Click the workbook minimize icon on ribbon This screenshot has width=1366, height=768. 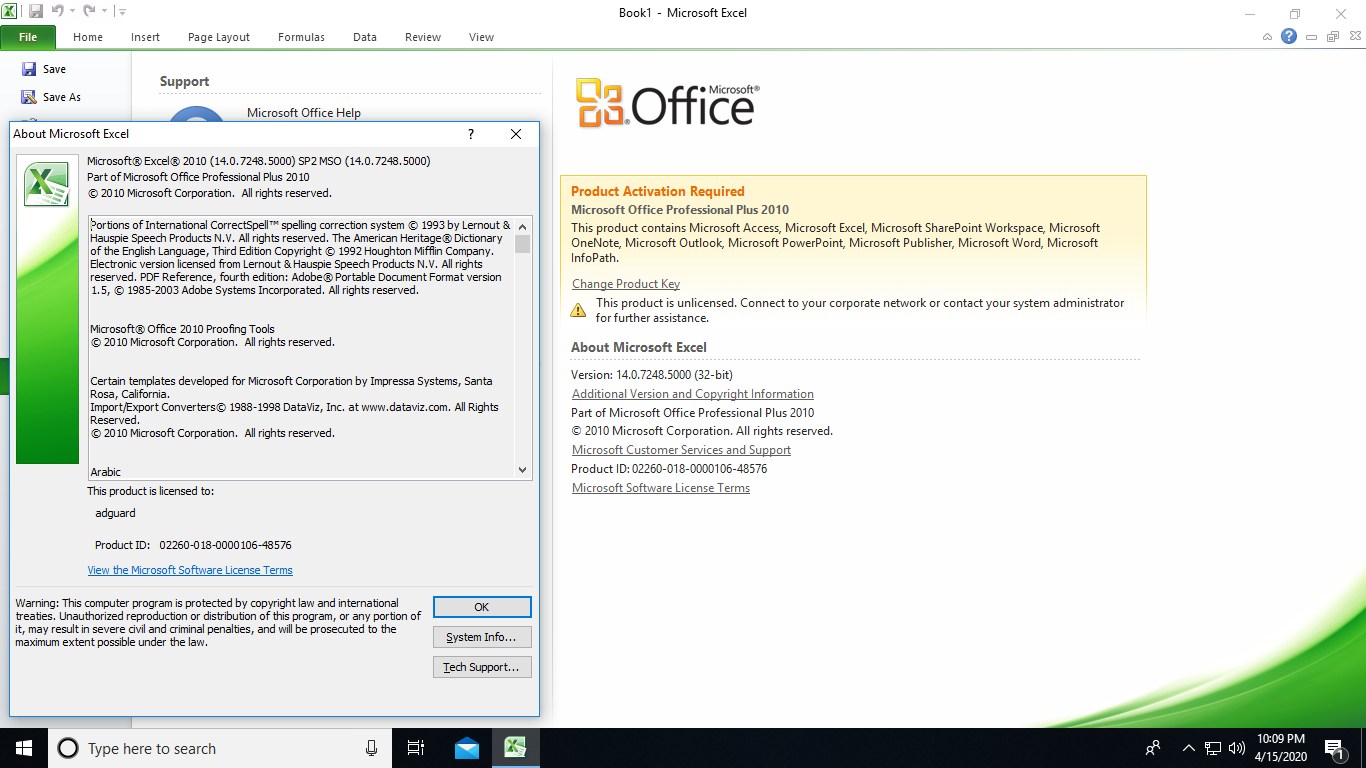pyautogui.click(x=1311, y=37)
